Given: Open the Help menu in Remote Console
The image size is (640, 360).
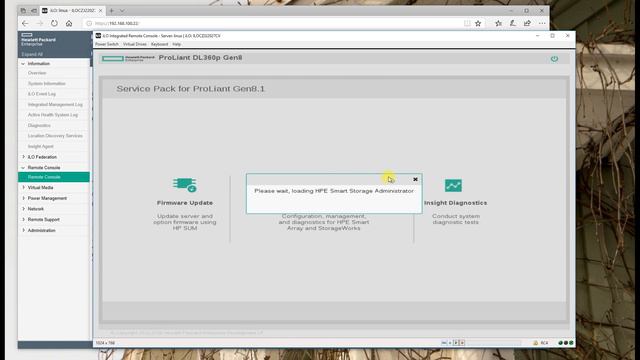Looking at the screenshot, I should (176, 44).
